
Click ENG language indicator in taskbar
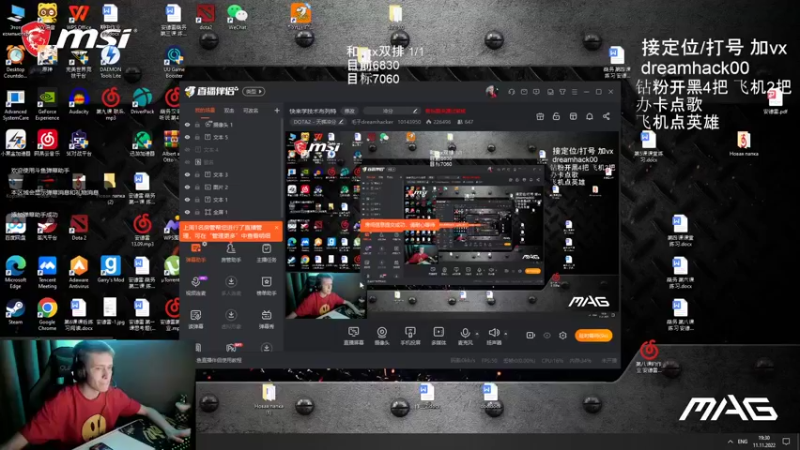(x=743, y=441)
